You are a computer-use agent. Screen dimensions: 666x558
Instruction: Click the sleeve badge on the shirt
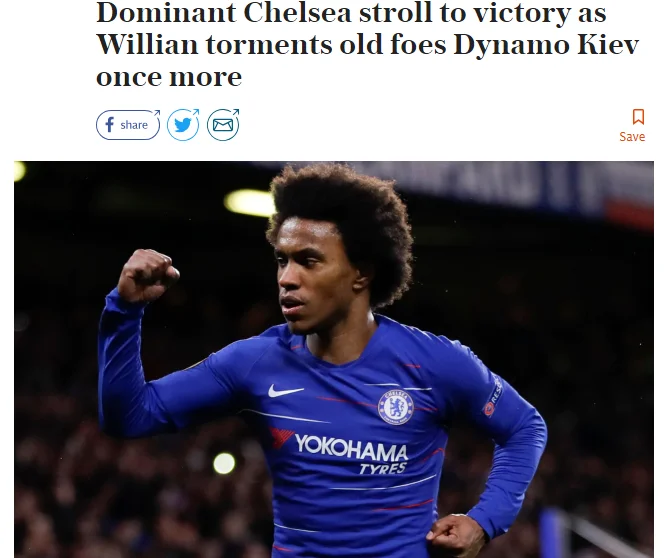(x=494, y=397)
